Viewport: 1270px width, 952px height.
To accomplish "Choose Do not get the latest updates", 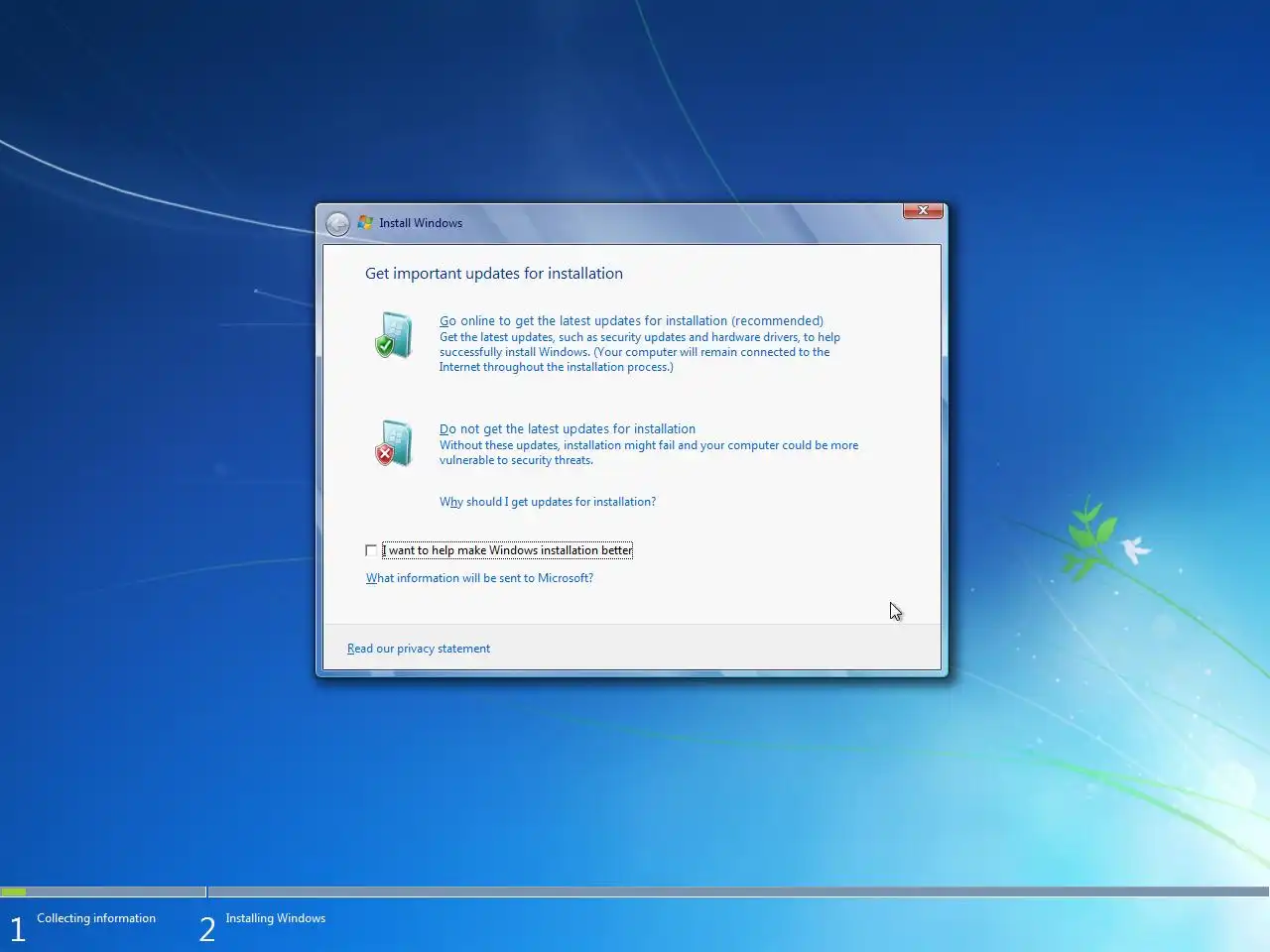I will (x=568, y=428).
